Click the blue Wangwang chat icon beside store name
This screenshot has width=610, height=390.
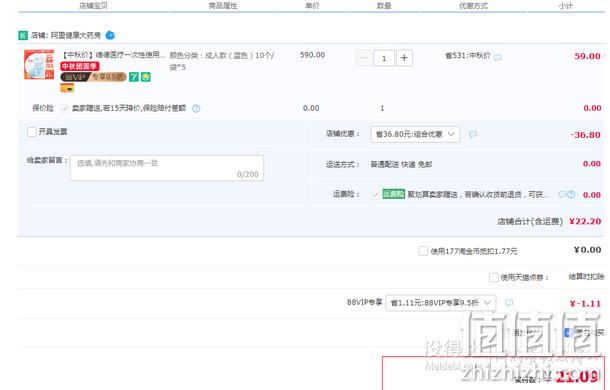point(110,35)
